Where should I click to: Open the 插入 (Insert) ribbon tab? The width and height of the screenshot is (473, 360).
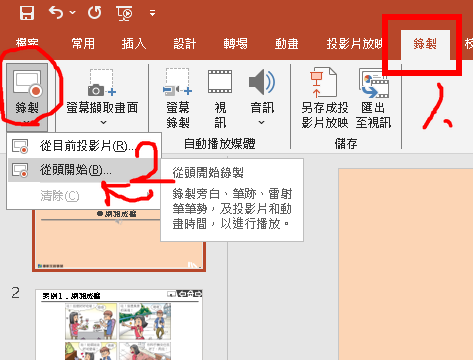134,43
